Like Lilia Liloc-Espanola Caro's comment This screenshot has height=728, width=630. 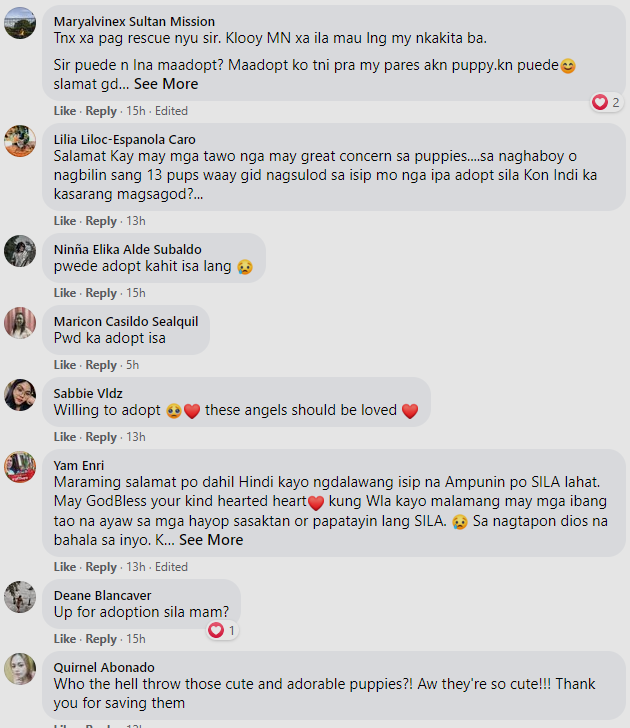[x=65, y=221]
